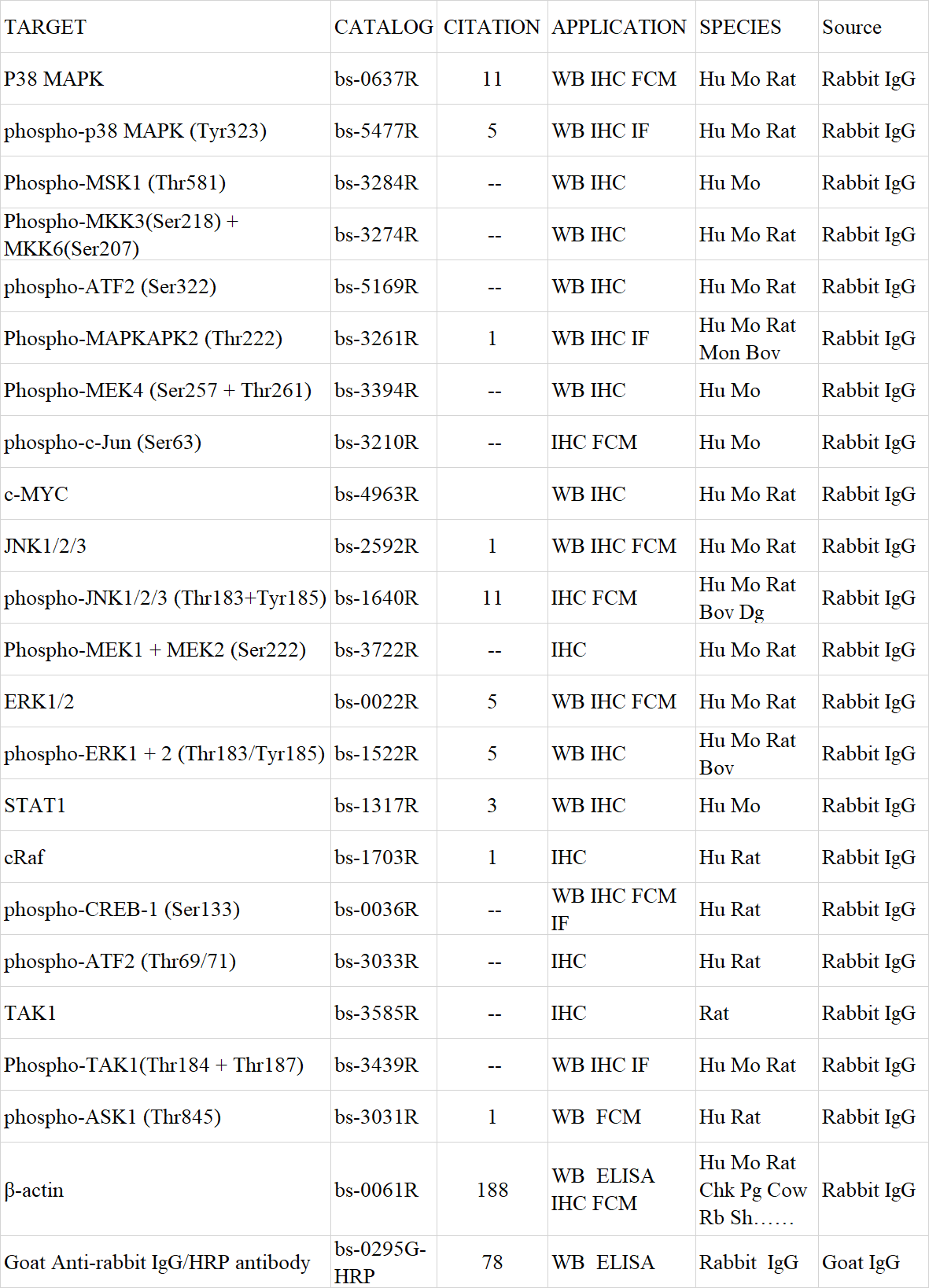Click the Goat Anti-rabbit IgG/HRP antibody entry
This screenshot has width=929, height=1288.
point(157,1263)
